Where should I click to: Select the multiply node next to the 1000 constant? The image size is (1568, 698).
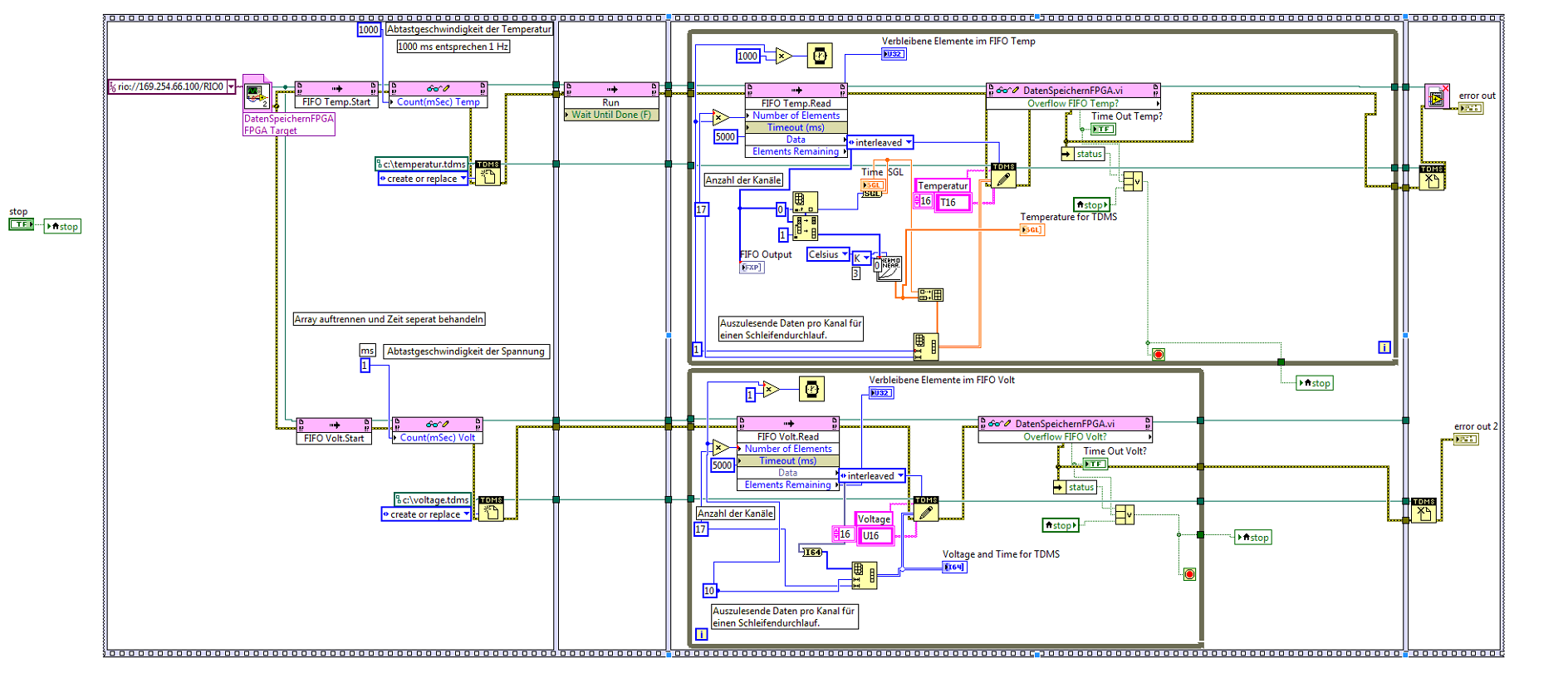(x=785, y=56)
